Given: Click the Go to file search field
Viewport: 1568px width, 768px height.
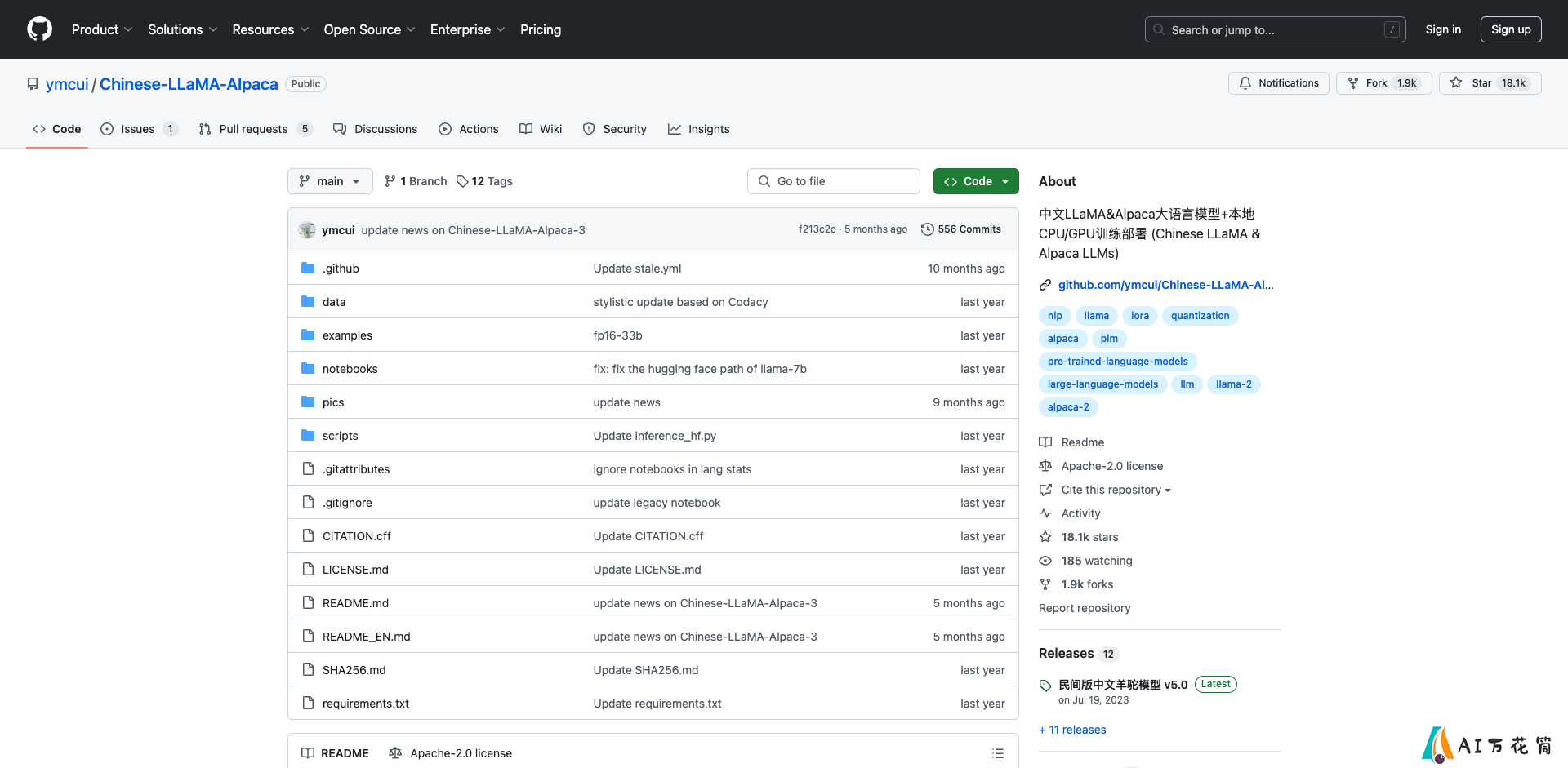Looking at the screenshot, I should (x=833, y=181).
